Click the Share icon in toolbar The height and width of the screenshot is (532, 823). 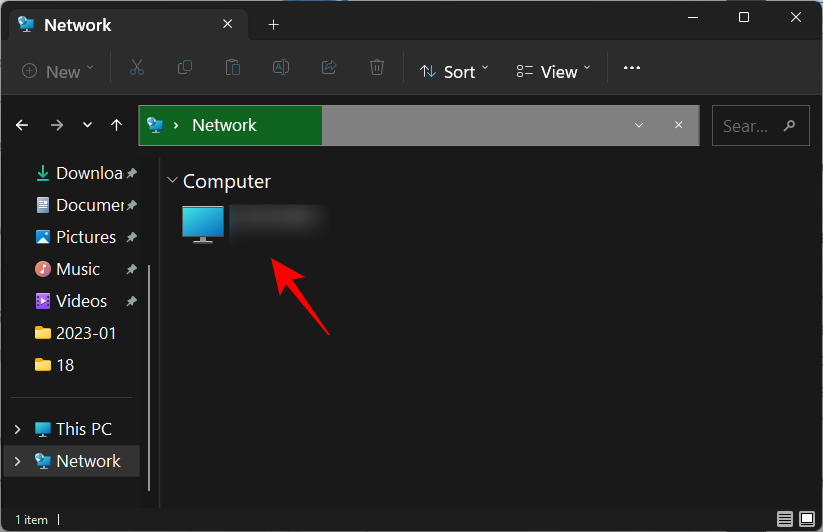point(329,69)
